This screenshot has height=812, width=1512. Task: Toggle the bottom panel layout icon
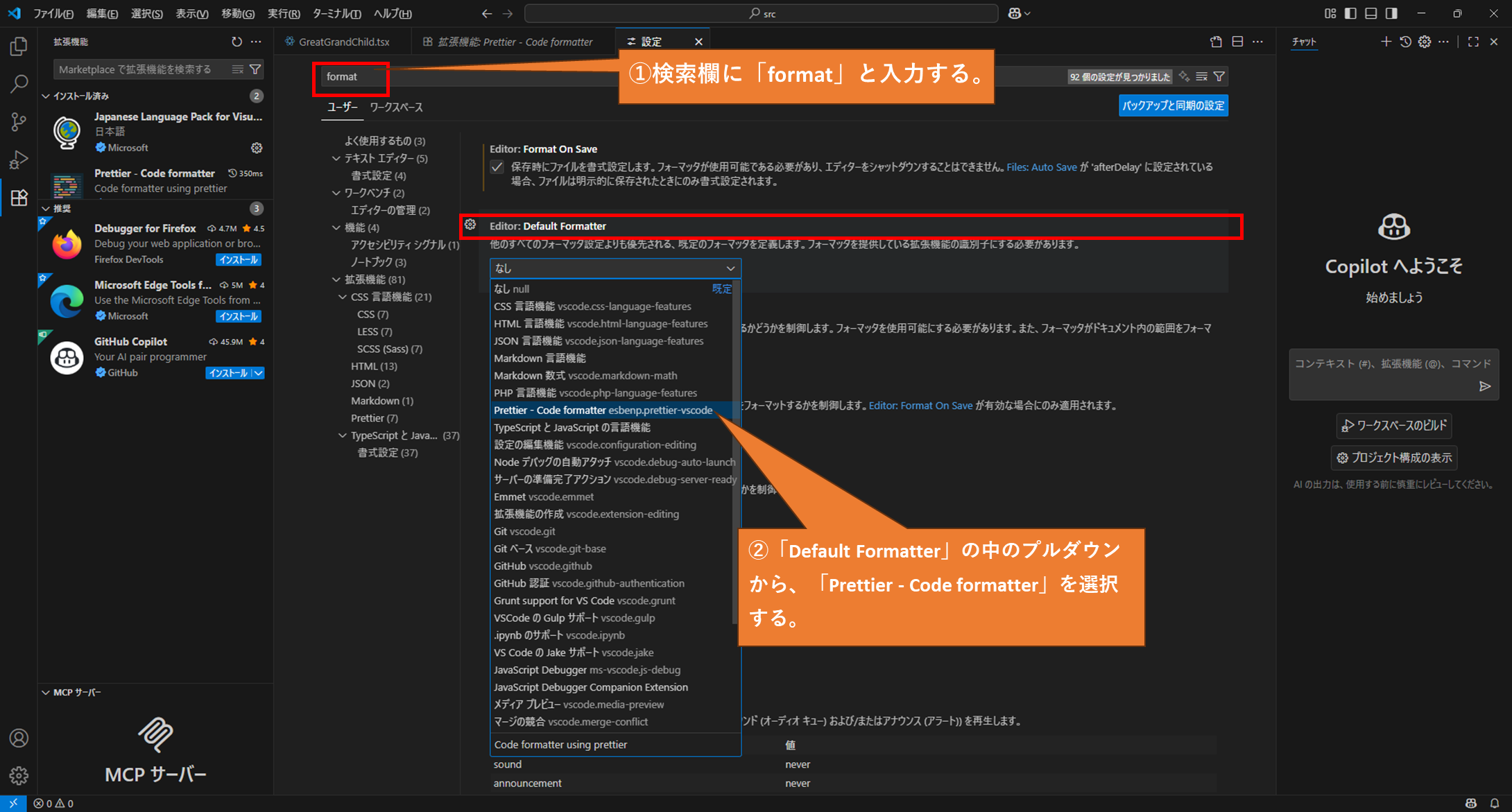pyautogui.click(x=1371, y=13)
